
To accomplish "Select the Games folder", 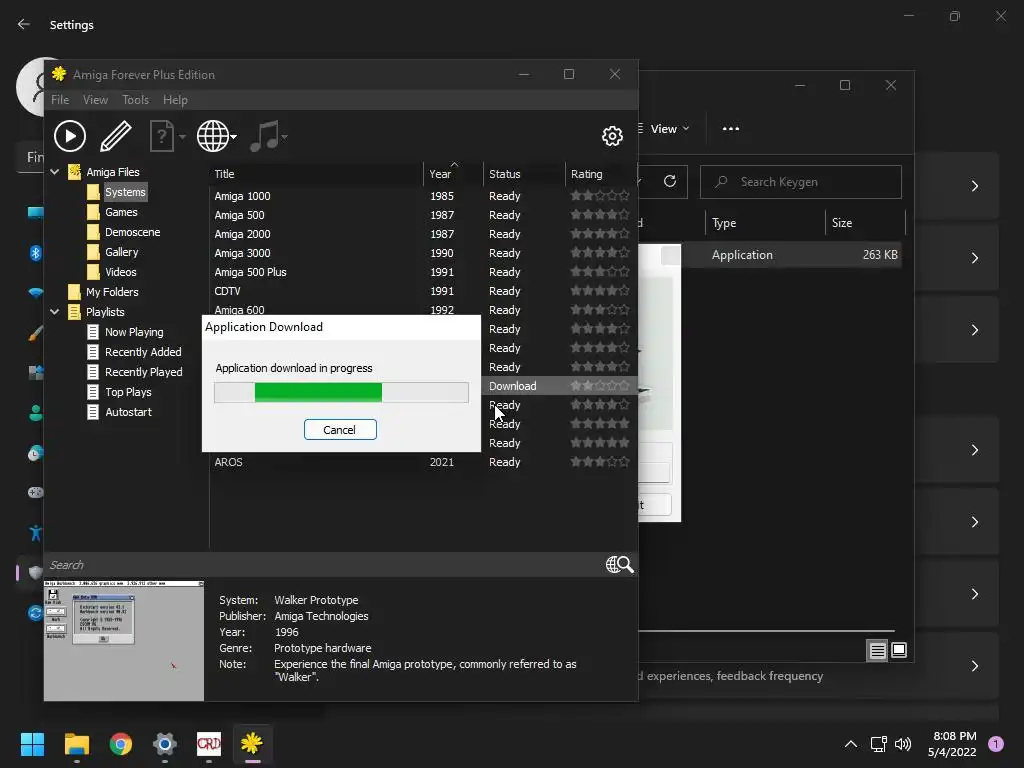I will (x=121, y=212).
